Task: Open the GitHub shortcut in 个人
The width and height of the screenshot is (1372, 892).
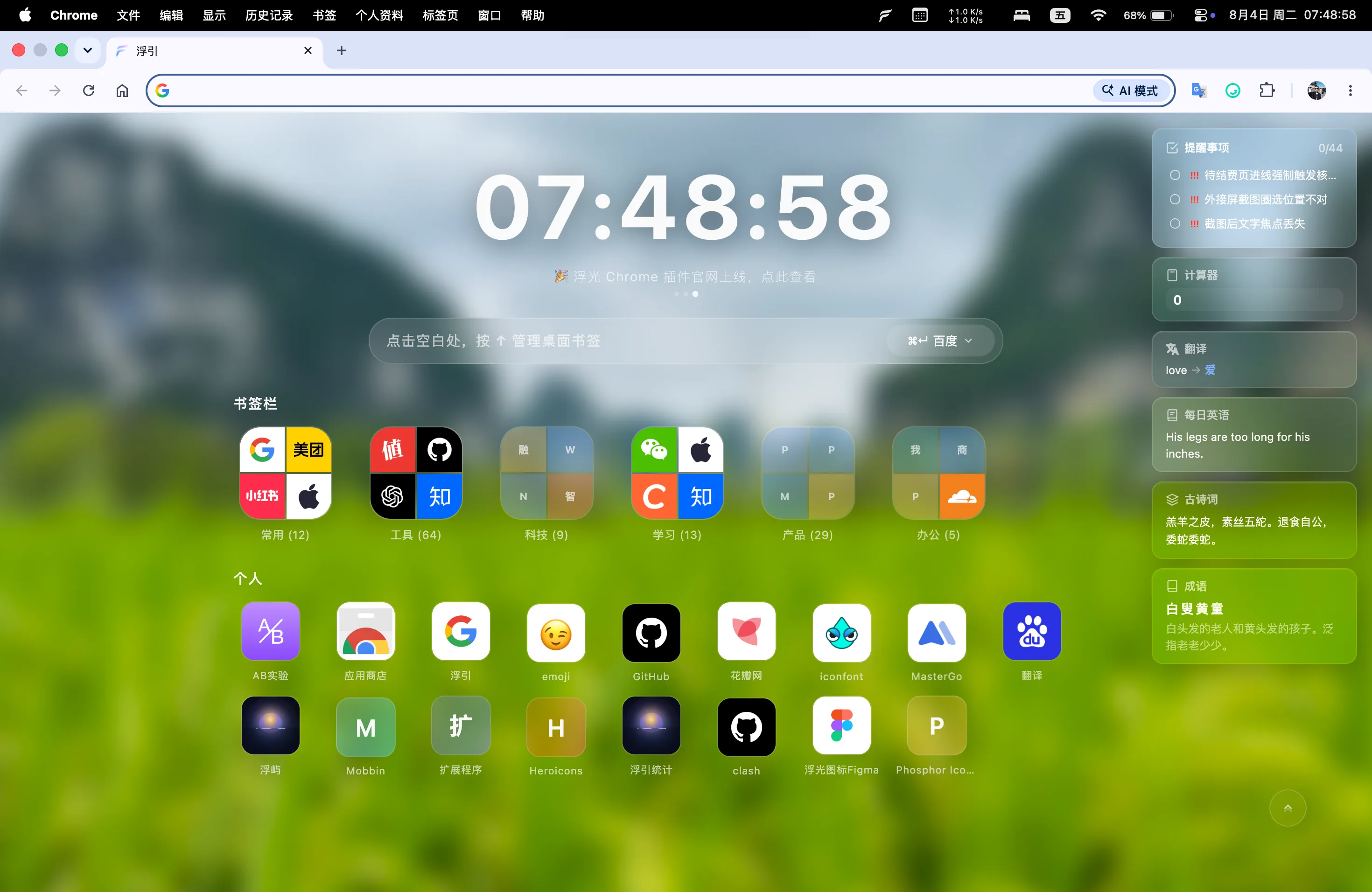Action: 651,632
